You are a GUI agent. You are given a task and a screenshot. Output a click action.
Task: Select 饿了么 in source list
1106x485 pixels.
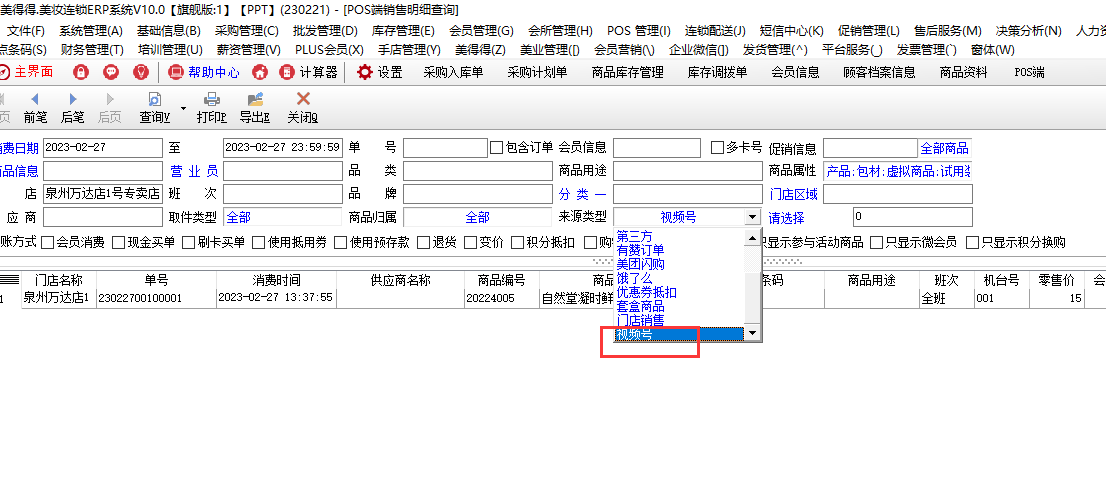pyautogui.click(x=635, y=278)
